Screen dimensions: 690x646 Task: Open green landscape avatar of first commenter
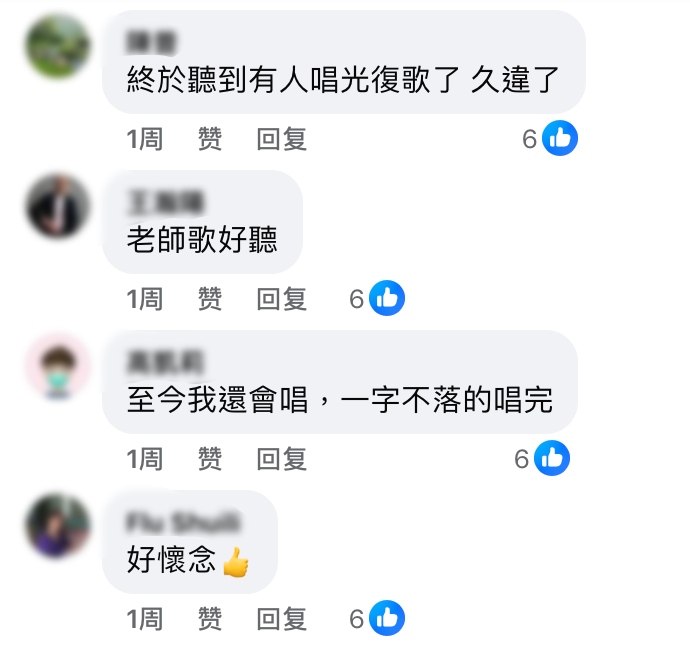pos(58,46)
